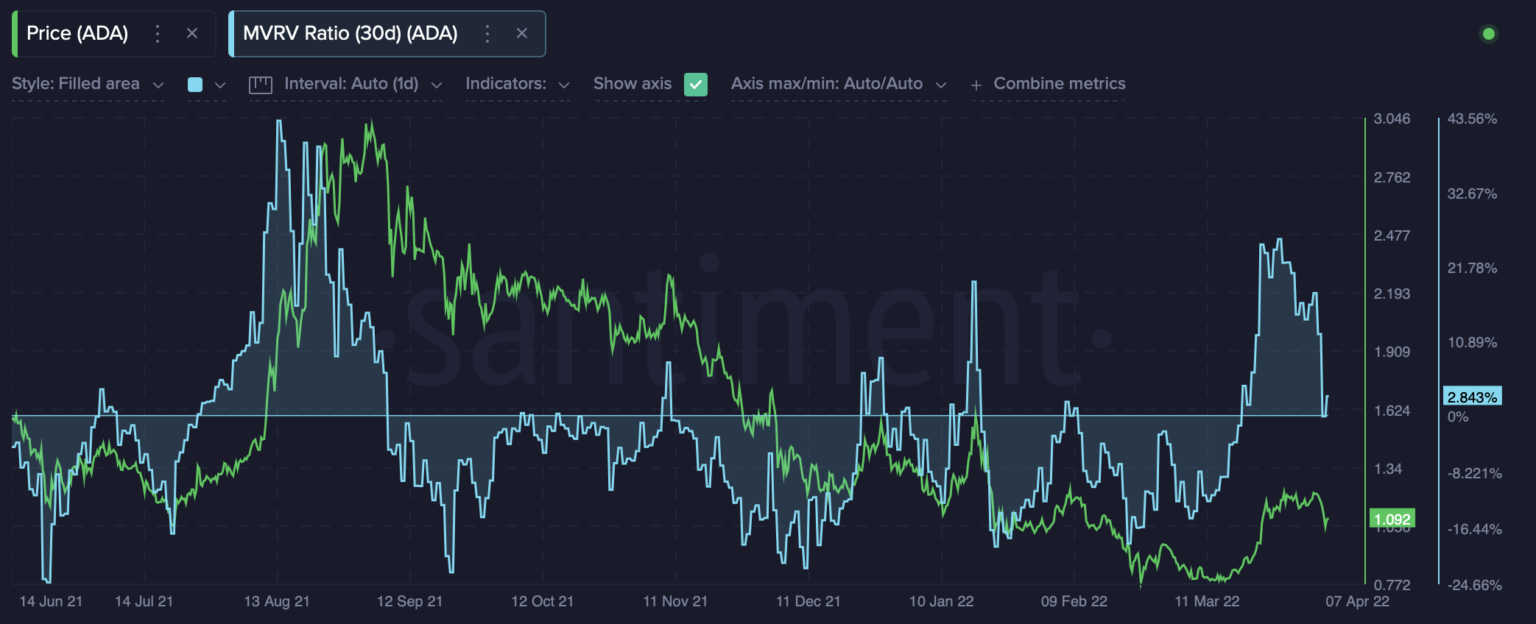
Task: Click the green live status dot
Action: [x=1489, y=34]
